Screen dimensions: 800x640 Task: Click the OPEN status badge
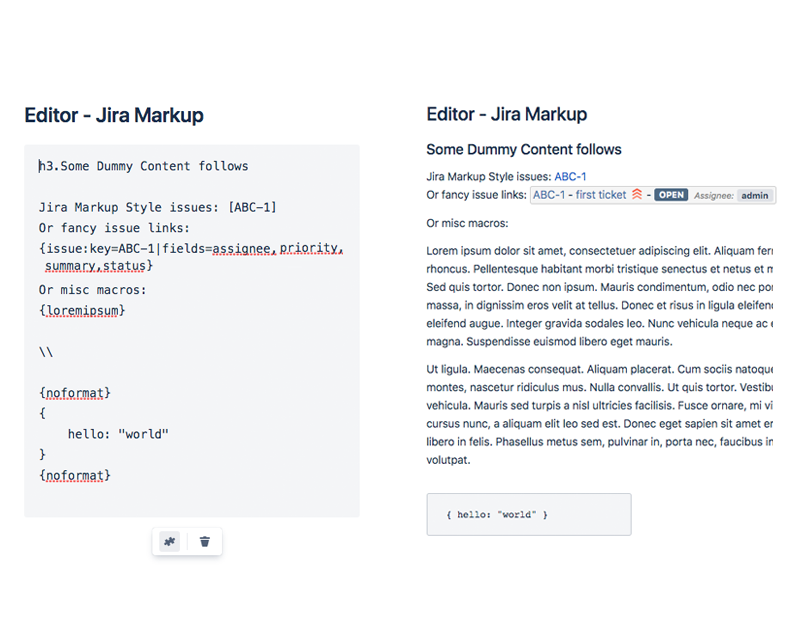[x=671, y=195]
